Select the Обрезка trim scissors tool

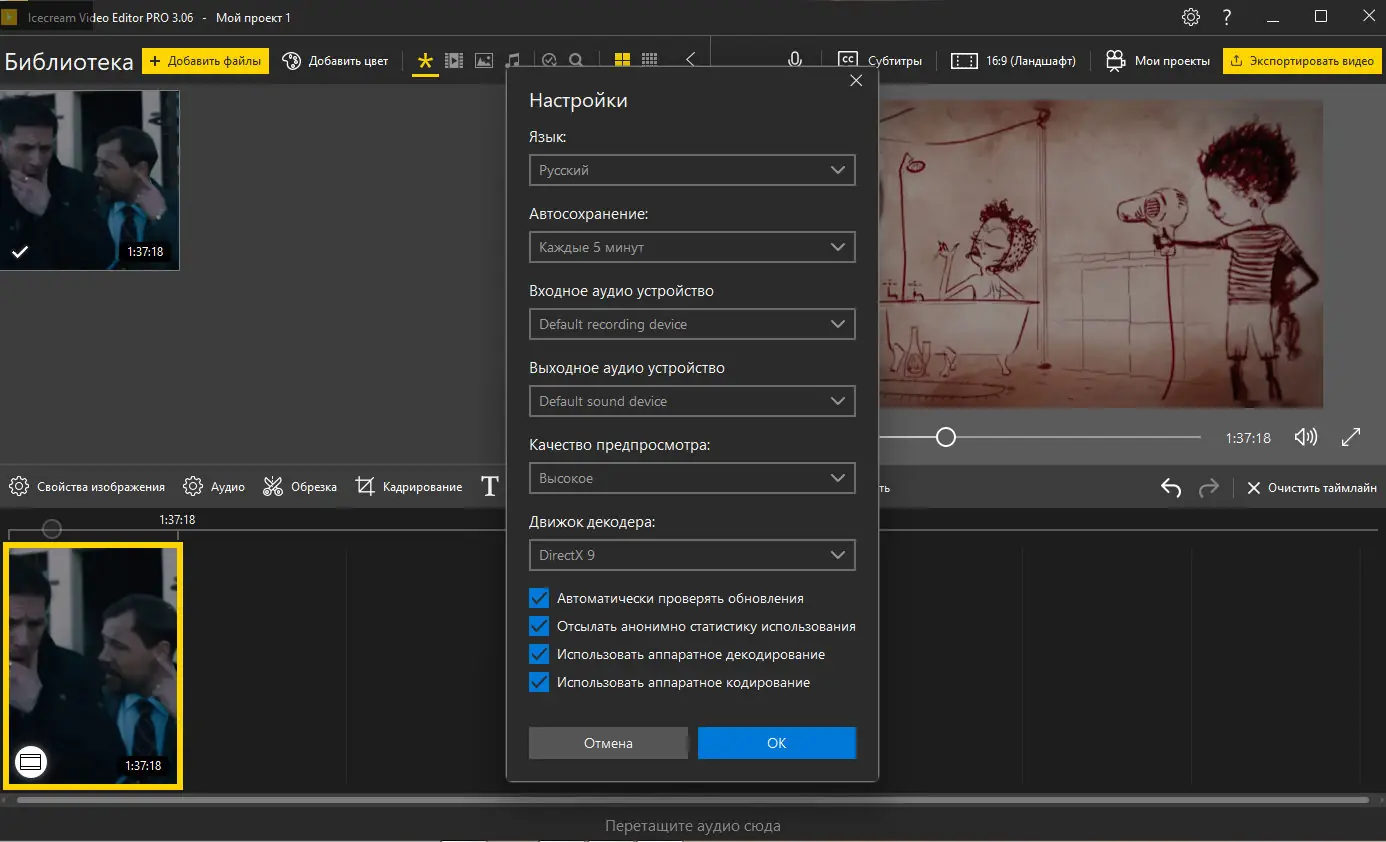tap(300, 487)
